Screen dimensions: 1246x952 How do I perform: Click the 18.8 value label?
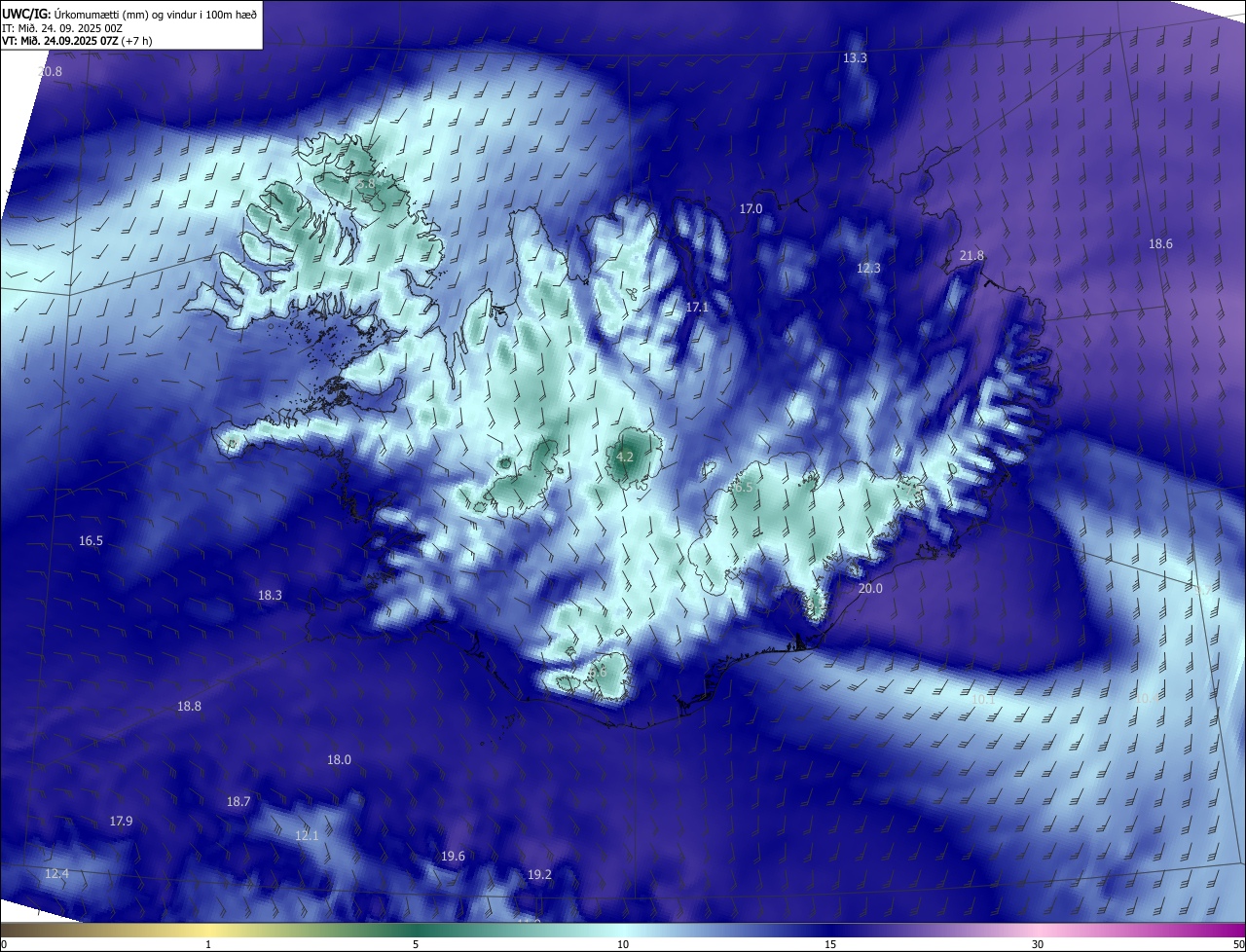pyautogui.click(x=189, y=707)
